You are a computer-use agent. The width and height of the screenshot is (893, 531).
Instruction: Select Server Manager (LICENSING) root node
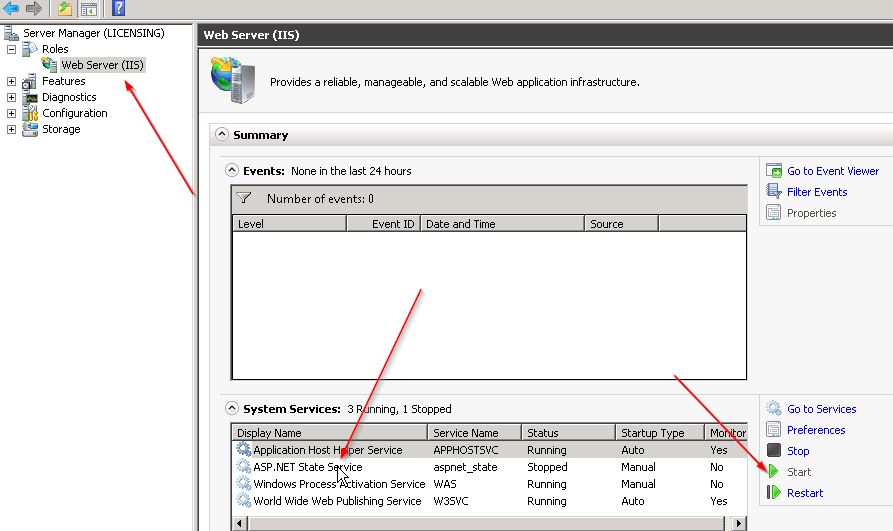[93, 33]
